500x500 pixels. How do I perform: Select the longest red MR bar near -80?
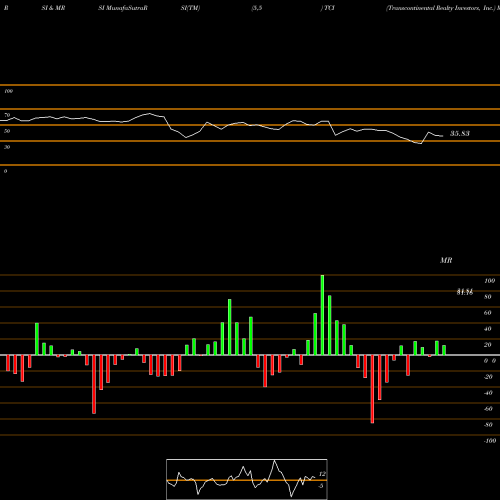click(x=372, y=389)
